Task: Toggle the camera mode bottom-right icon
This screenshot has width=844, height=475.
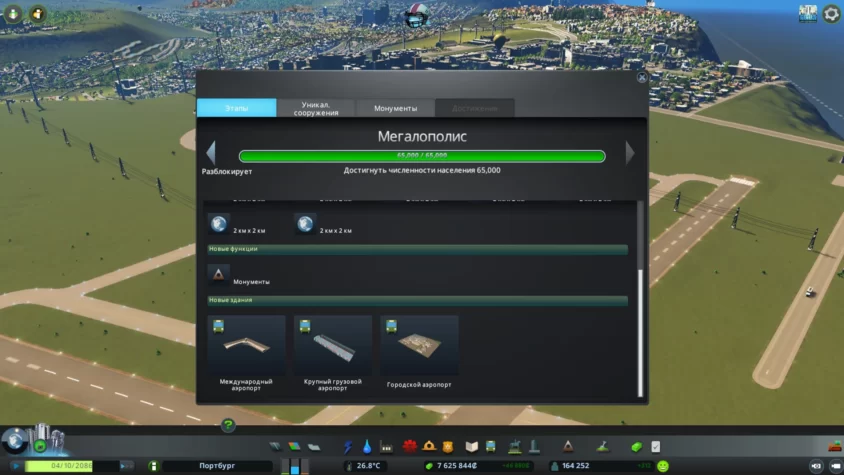Action: click(x=816, y=466)
